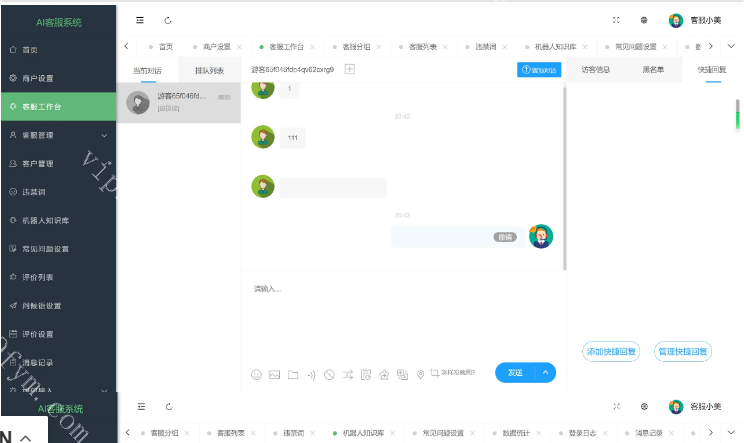Click refresh icon in the lower window header

point(169,406)
